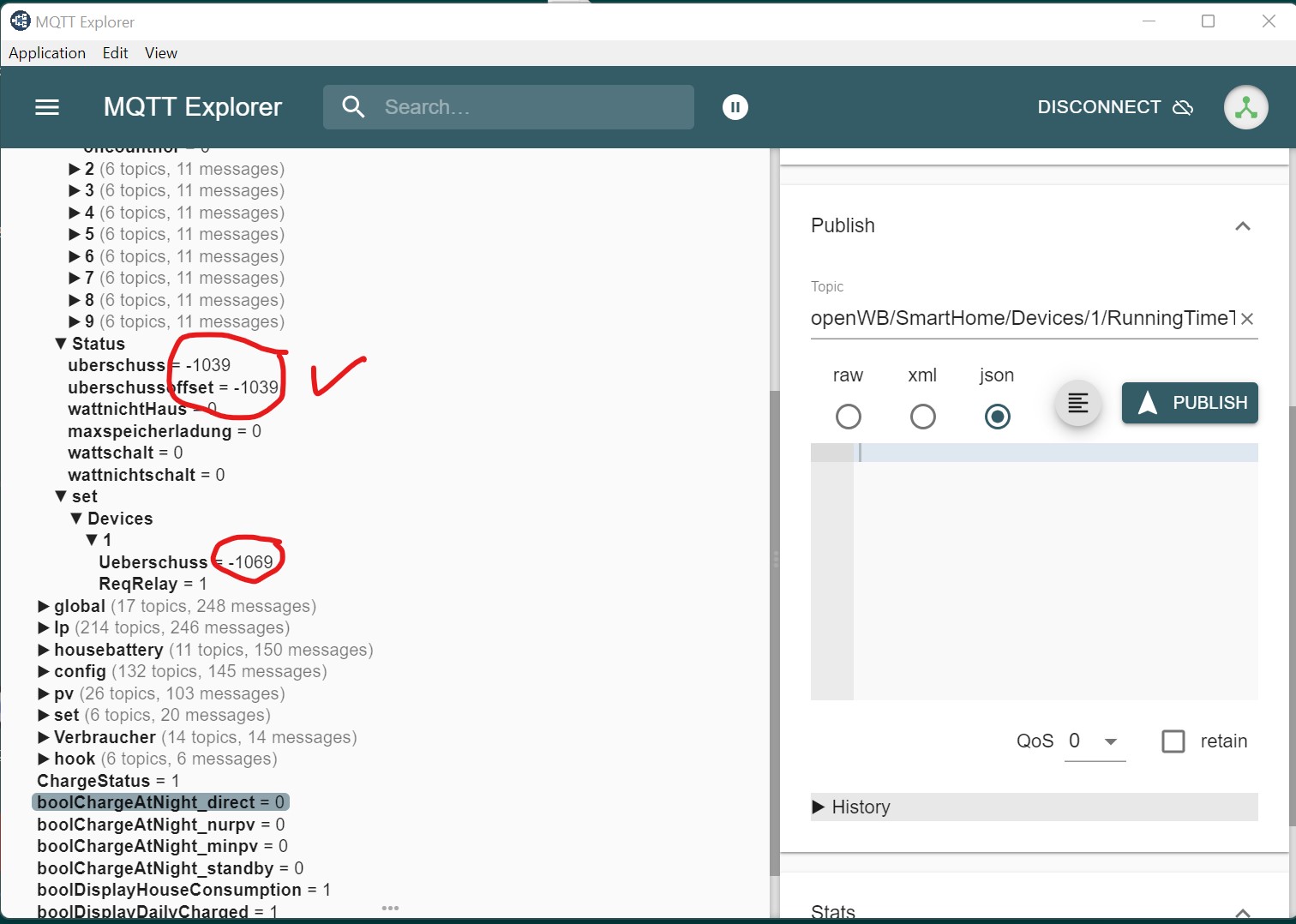This screenshot has height=924, width=1296.
Task: Expand the History section
Action: click(x=1035, y=807)
